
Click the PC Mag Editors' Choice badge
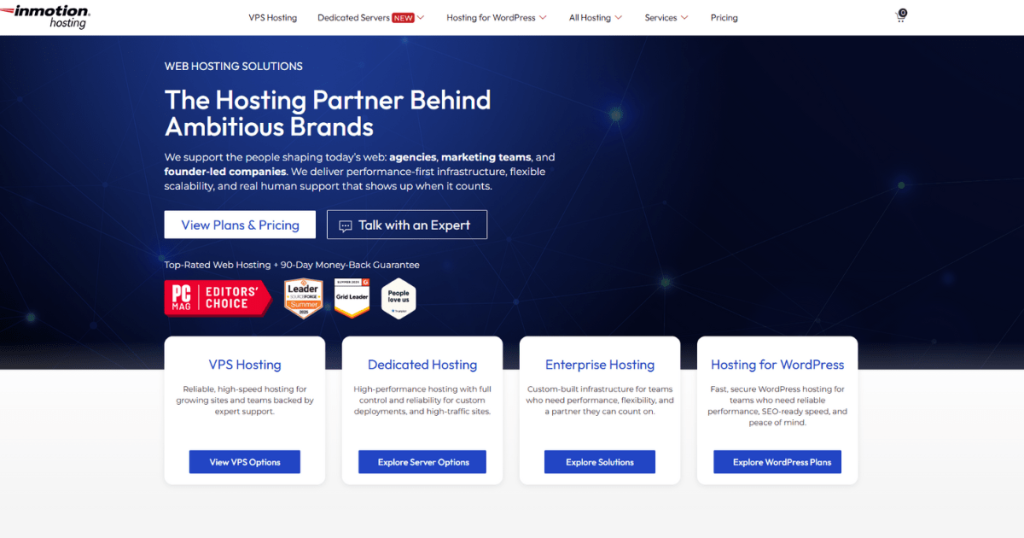tap(217, 298)
